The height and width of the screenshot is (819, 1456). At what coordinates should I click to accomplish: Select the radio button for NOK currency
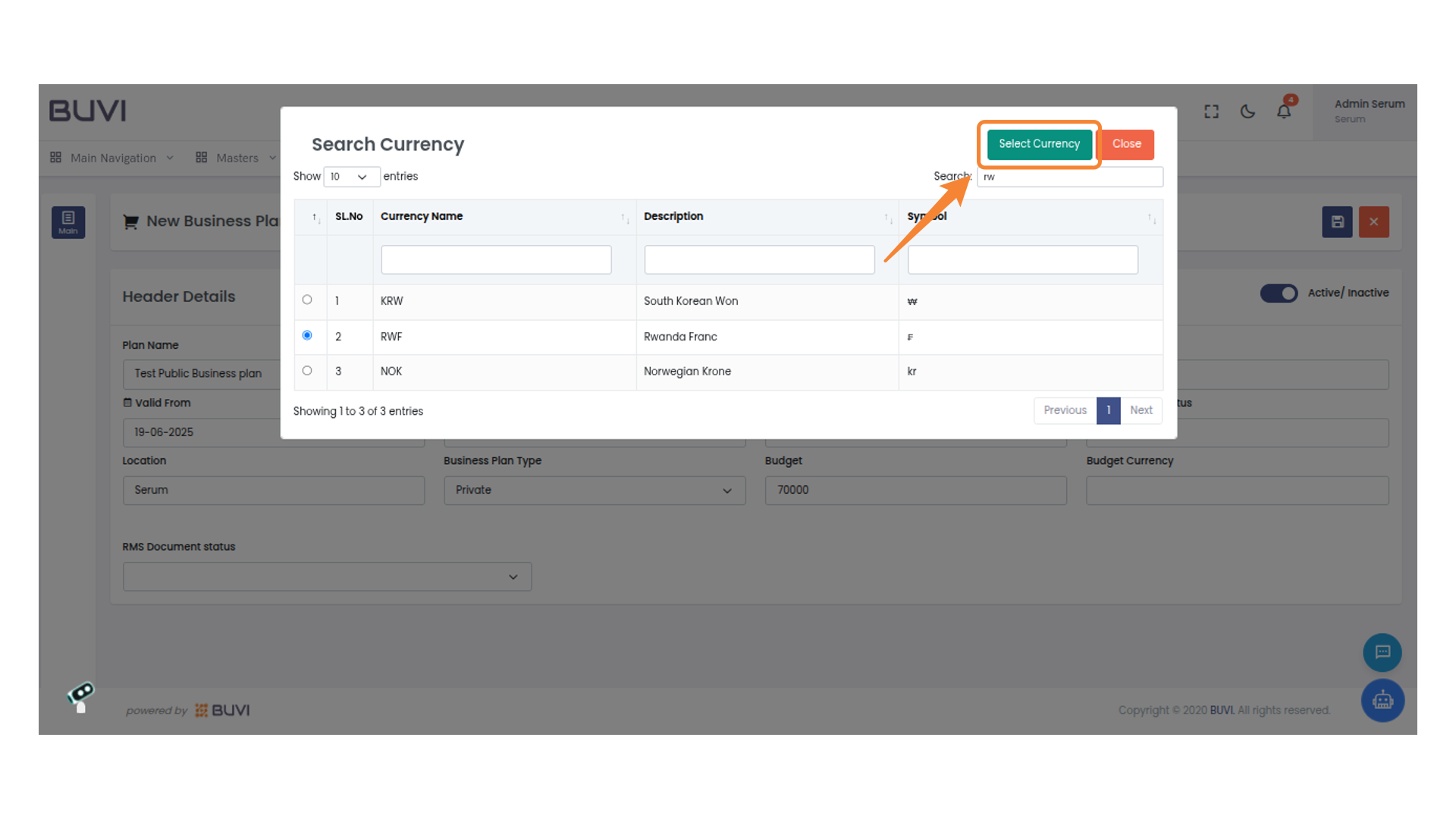[308, 370]
